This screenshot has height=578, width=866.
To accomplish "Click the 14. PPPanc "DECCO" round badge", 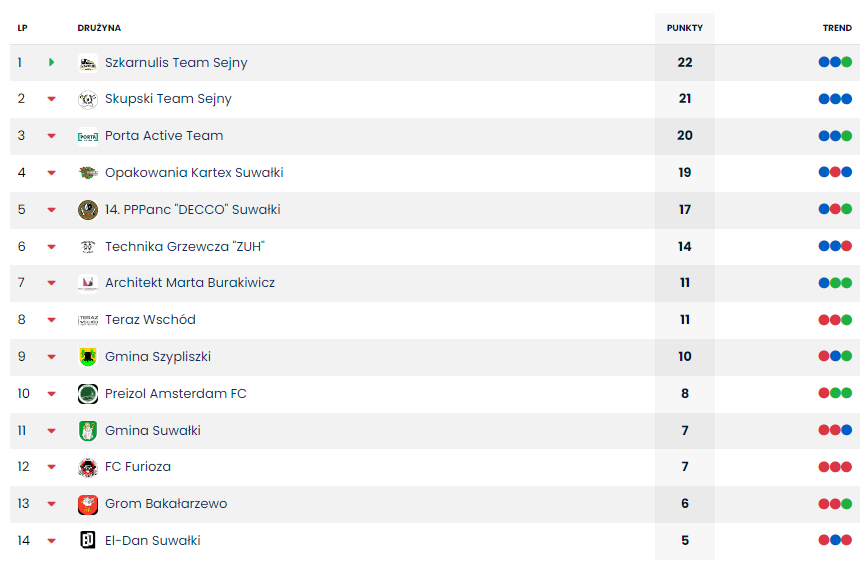I will point(88,210).
